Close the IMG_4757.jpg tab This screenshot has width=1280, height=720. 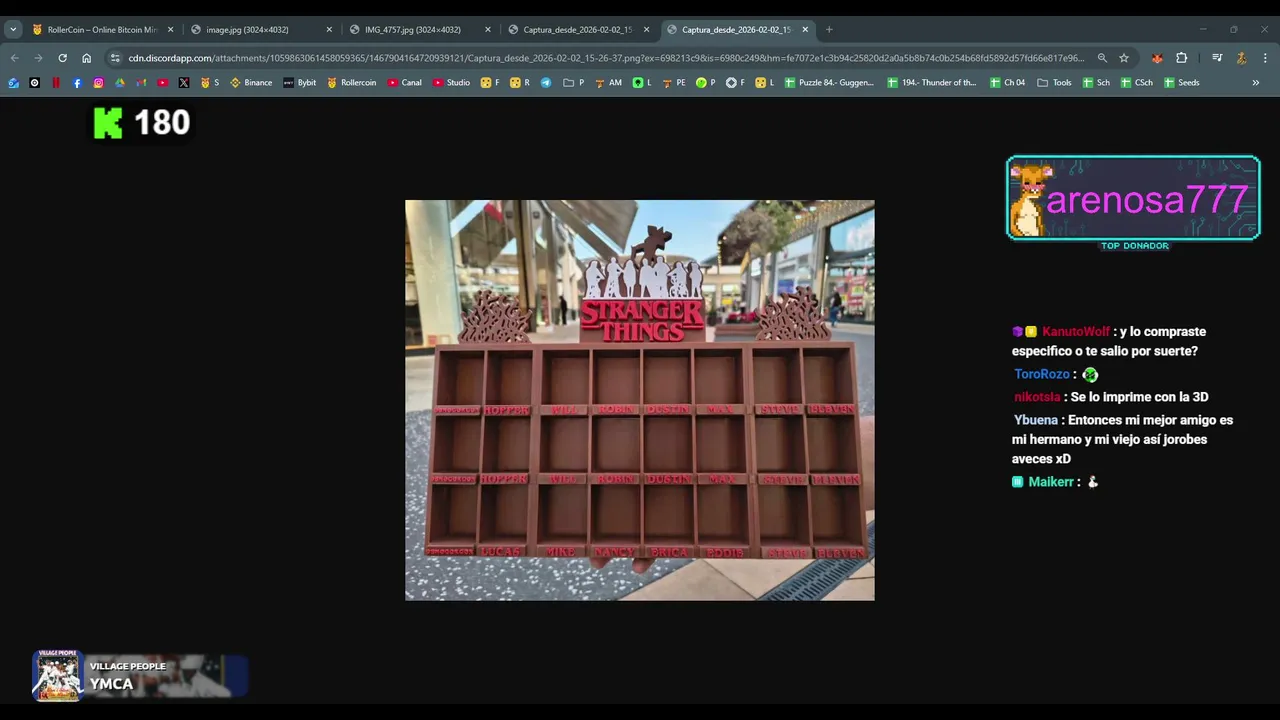(488, 30)
